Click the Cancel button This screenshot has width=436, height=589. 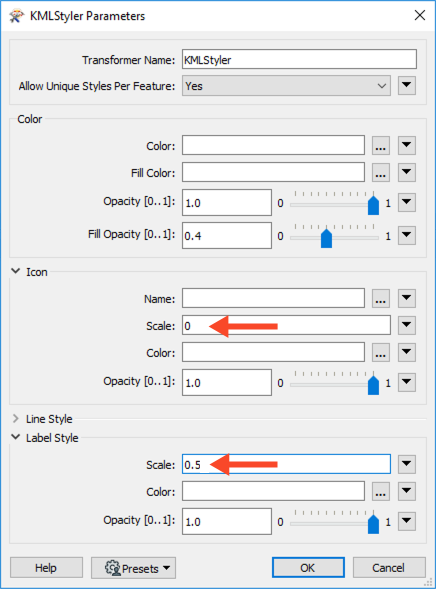coord(389,568)
